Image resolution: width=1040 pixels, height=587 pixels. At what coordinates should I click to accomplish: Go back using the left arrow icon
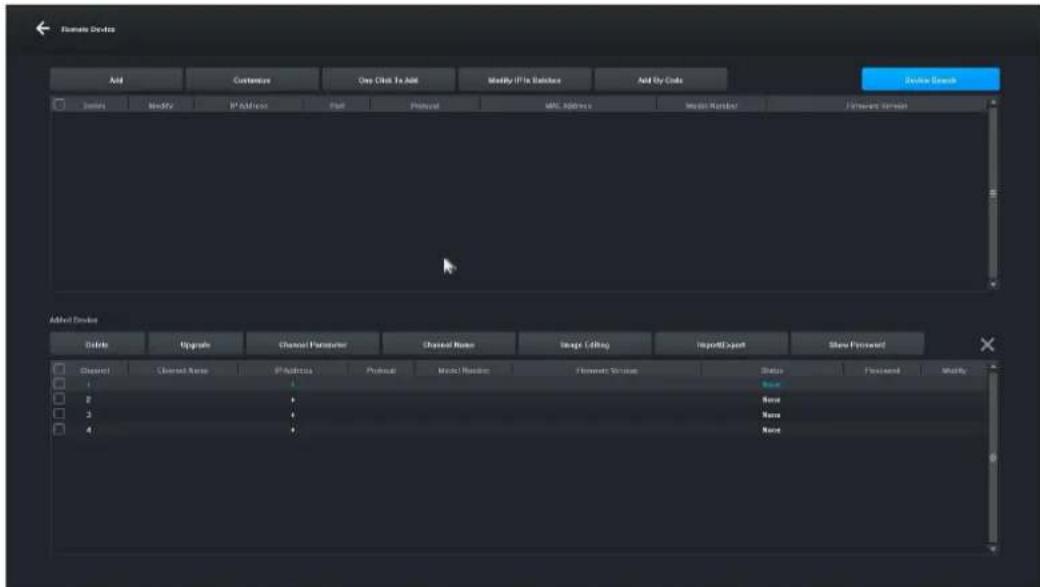[43, 29]
